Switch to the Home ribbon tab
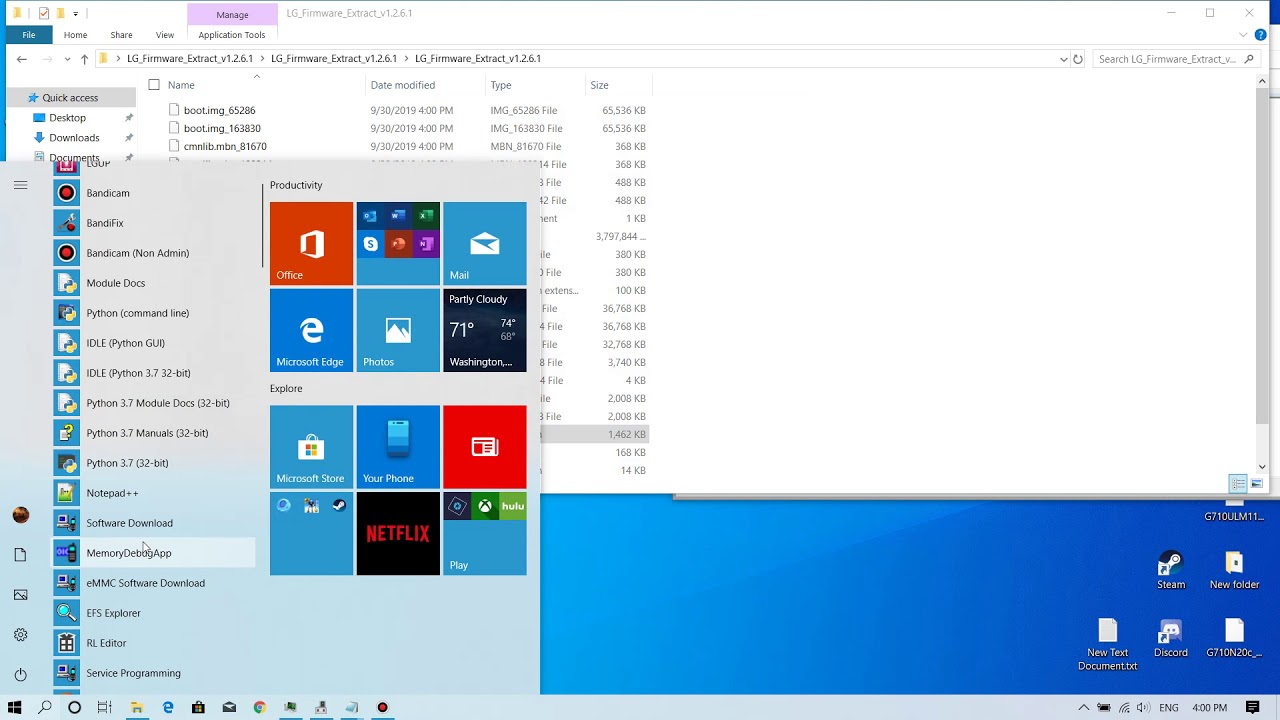Viewport: 1280px width, 720px height. click(75, 35)
